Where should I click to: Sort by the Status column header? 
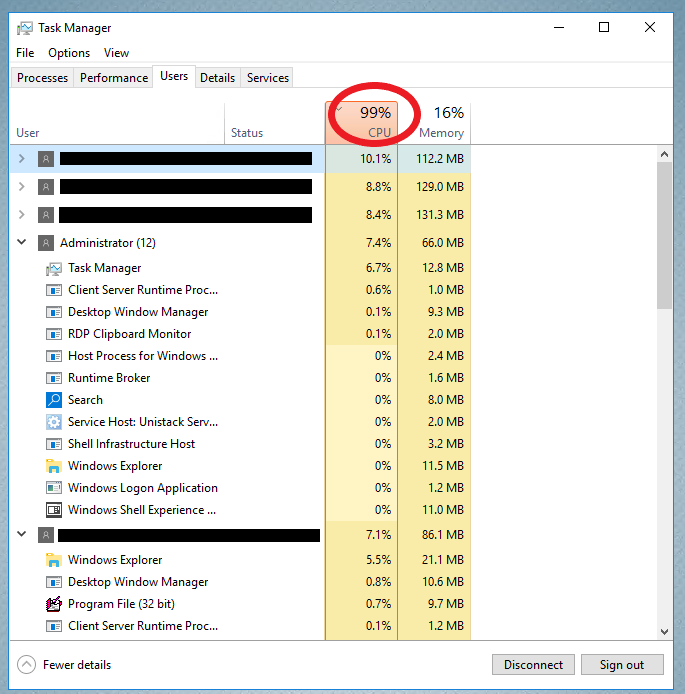275,123
